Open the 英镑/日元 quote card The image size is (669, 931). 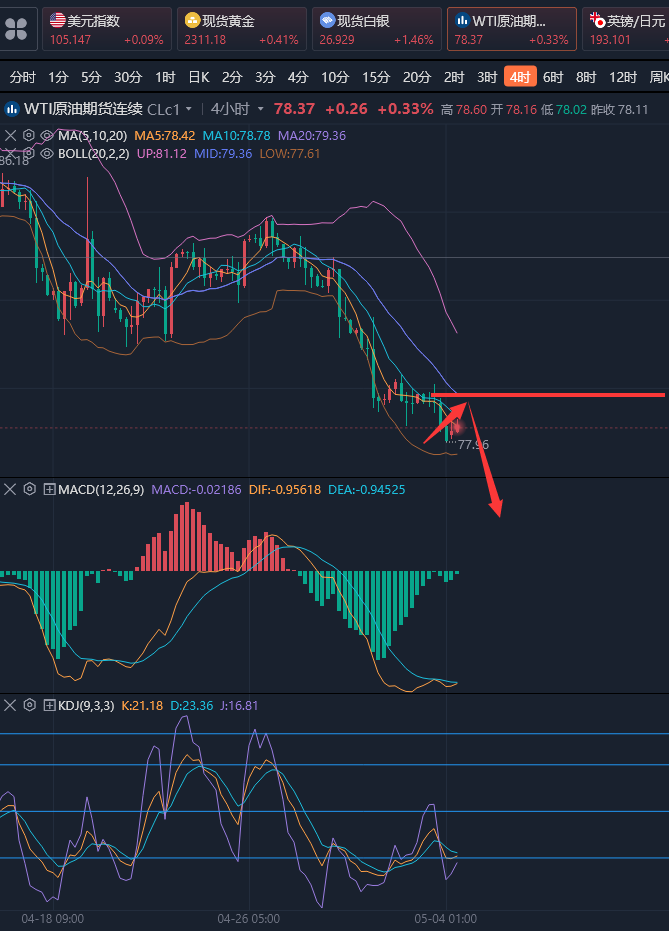pos(626,29)
